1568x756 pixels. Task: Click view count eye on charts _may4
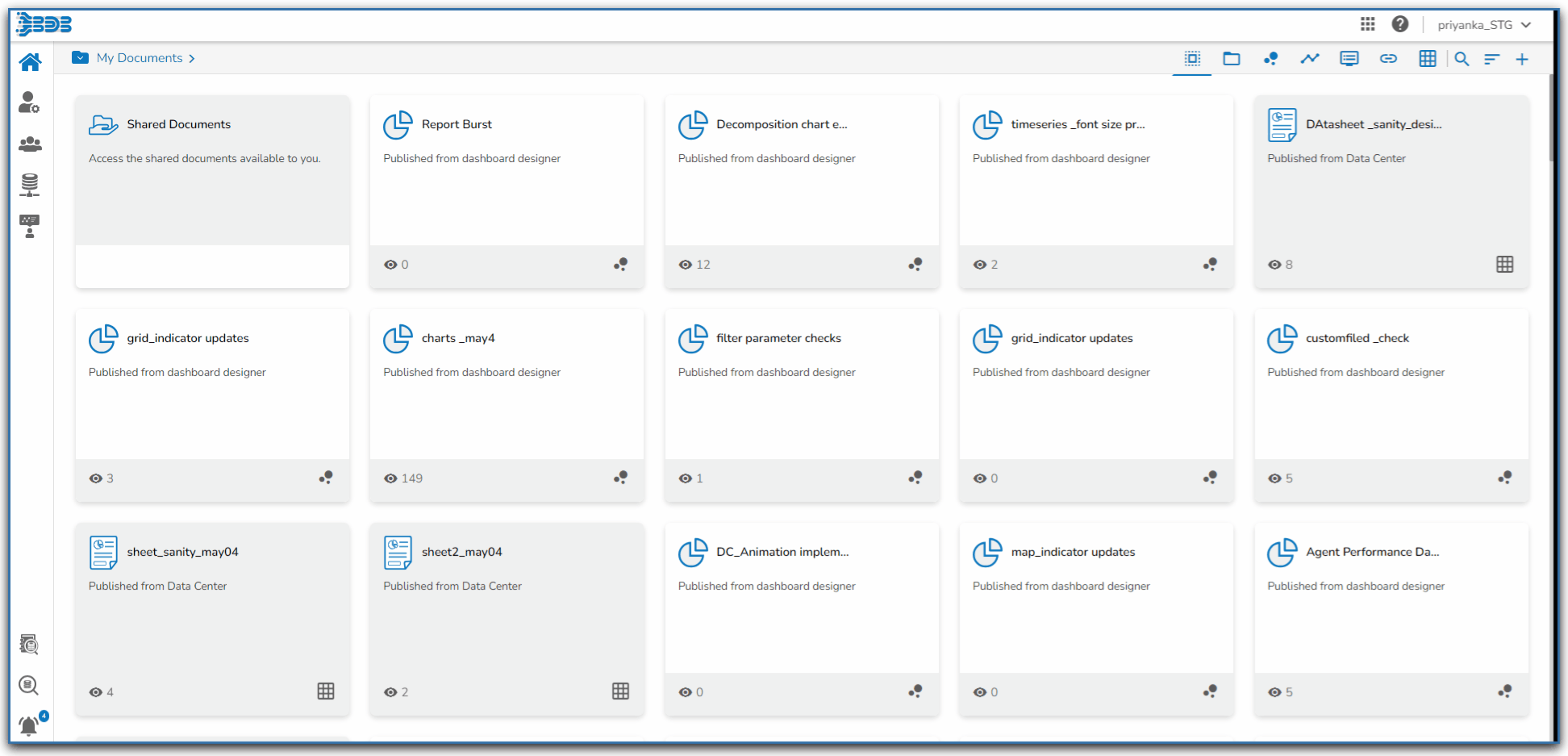(x=390, y=478)
